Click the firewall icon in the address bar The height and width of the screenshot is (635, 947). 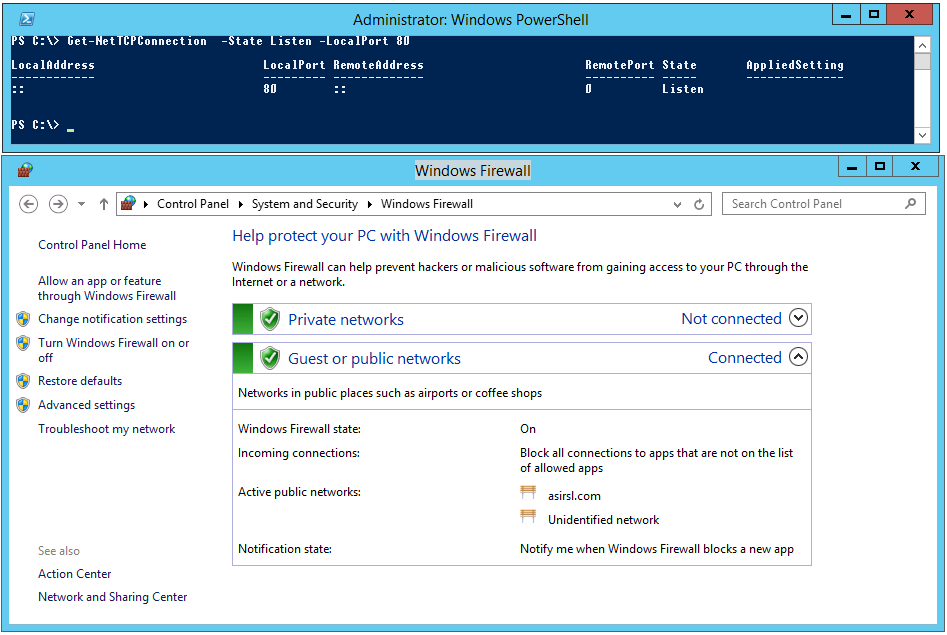(x=128, y=204)
